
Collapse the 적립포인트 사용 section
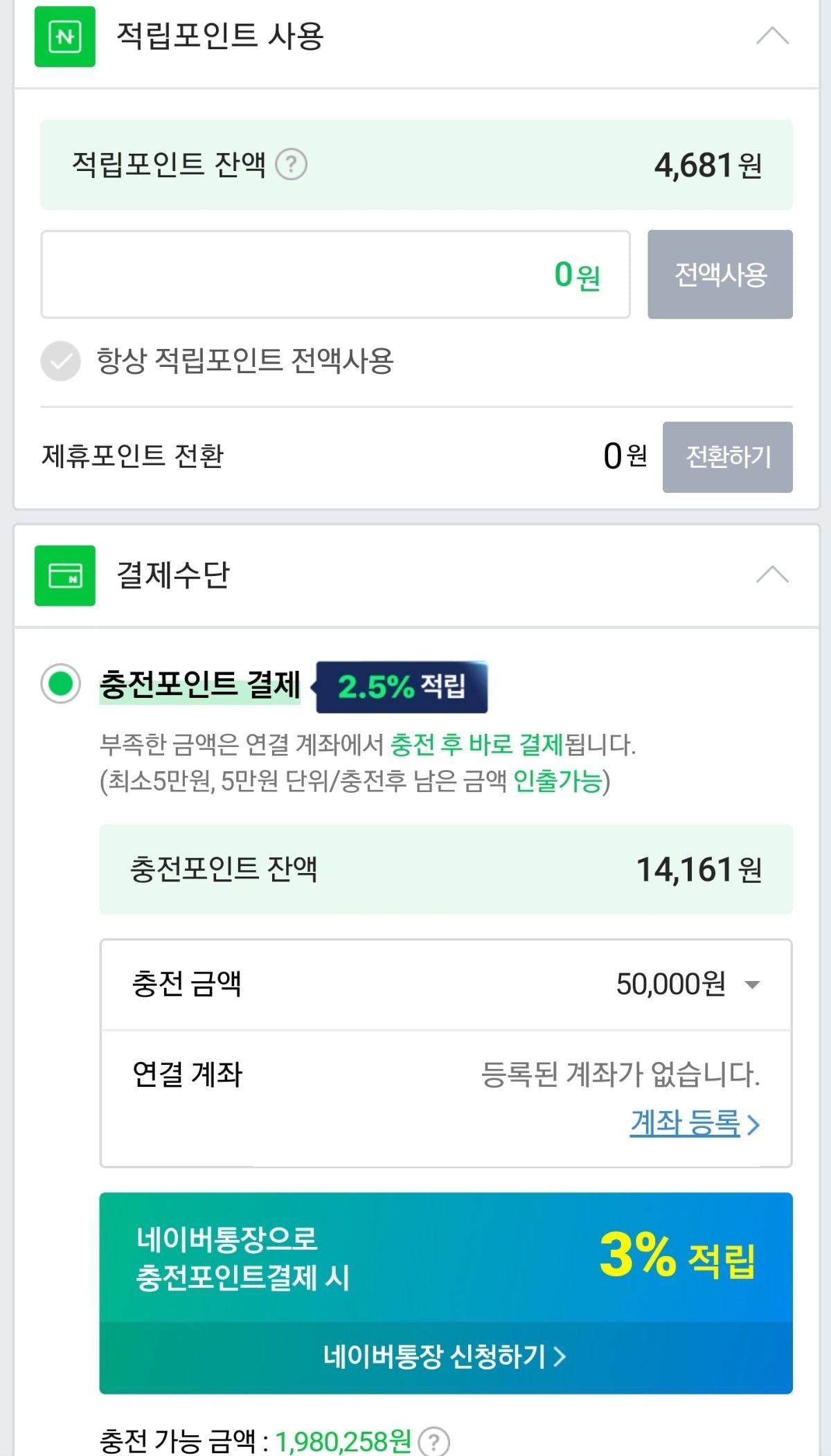[x=772, y=36]
